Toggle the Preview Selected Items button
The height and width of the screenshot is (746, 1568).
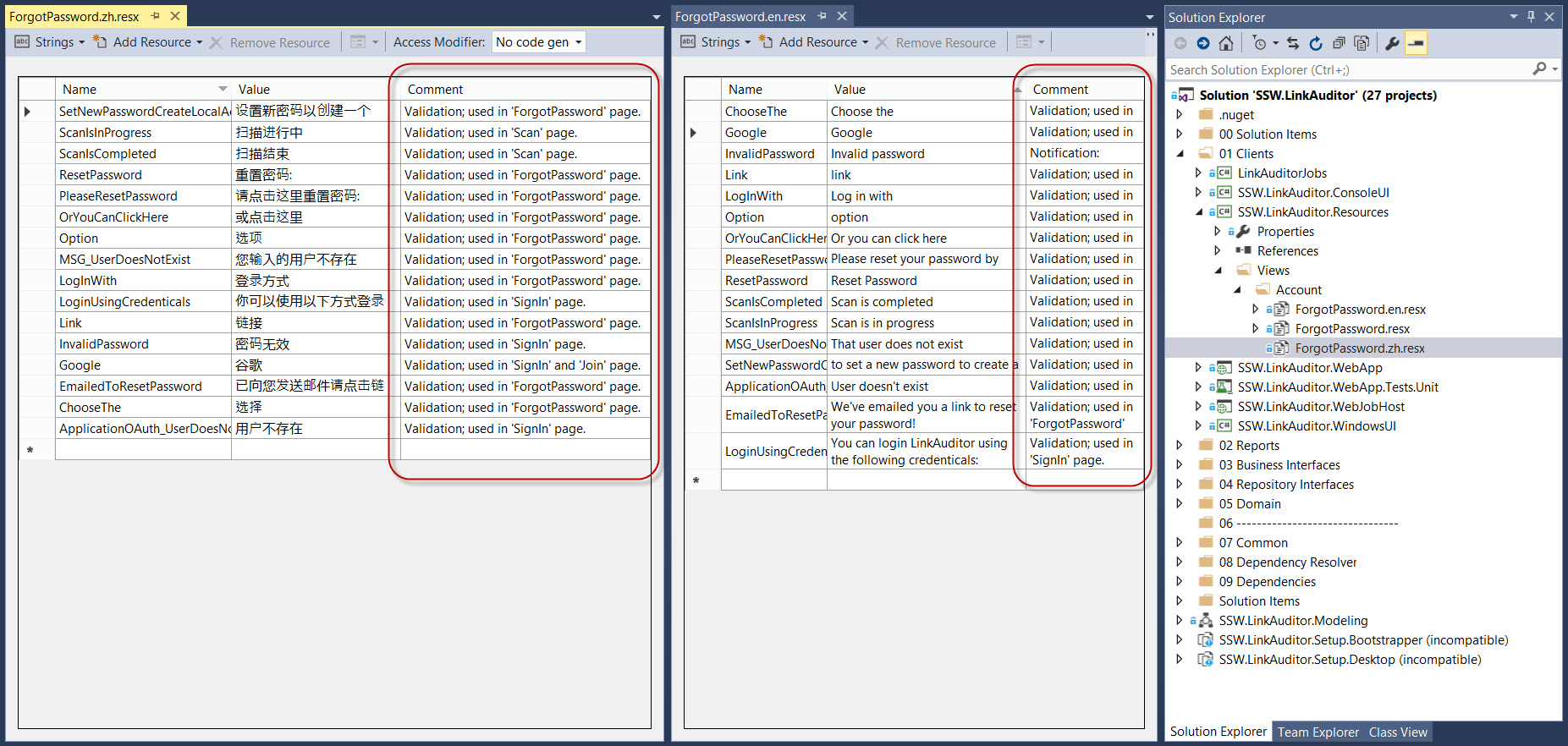click(1416, 43)
